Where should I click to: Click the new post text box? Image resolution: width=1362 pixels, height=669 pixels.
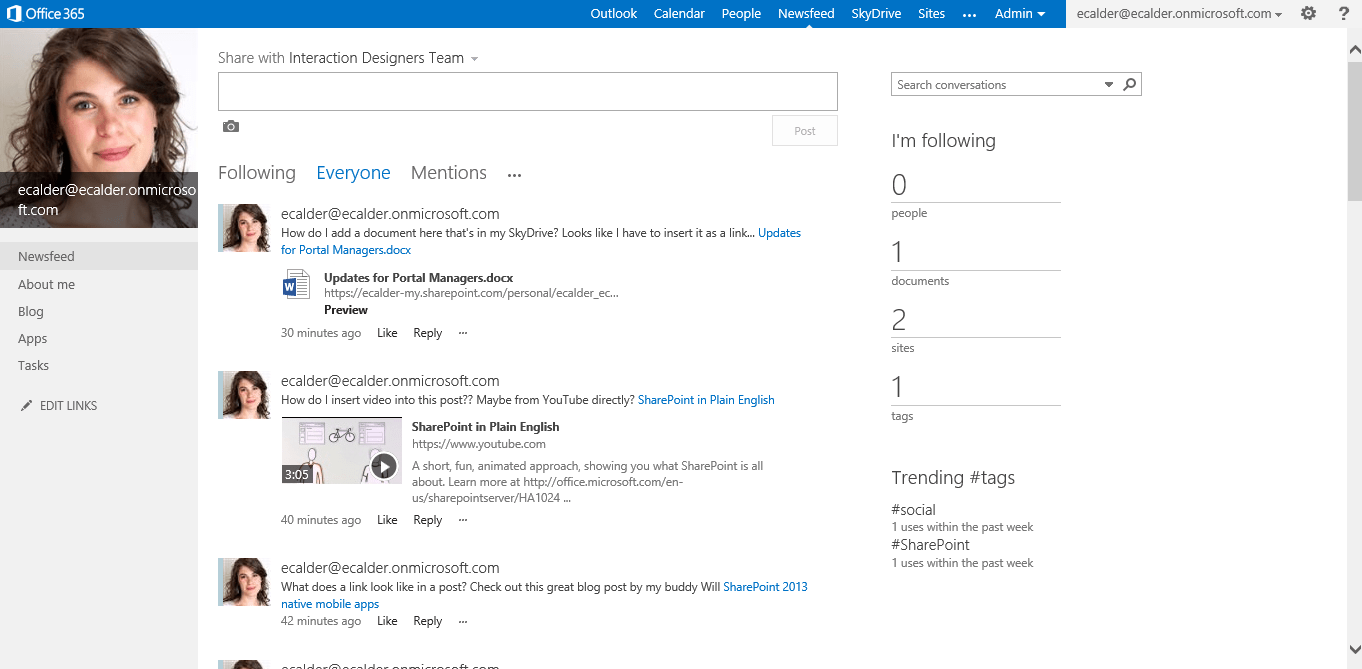[x=528, y=91]
